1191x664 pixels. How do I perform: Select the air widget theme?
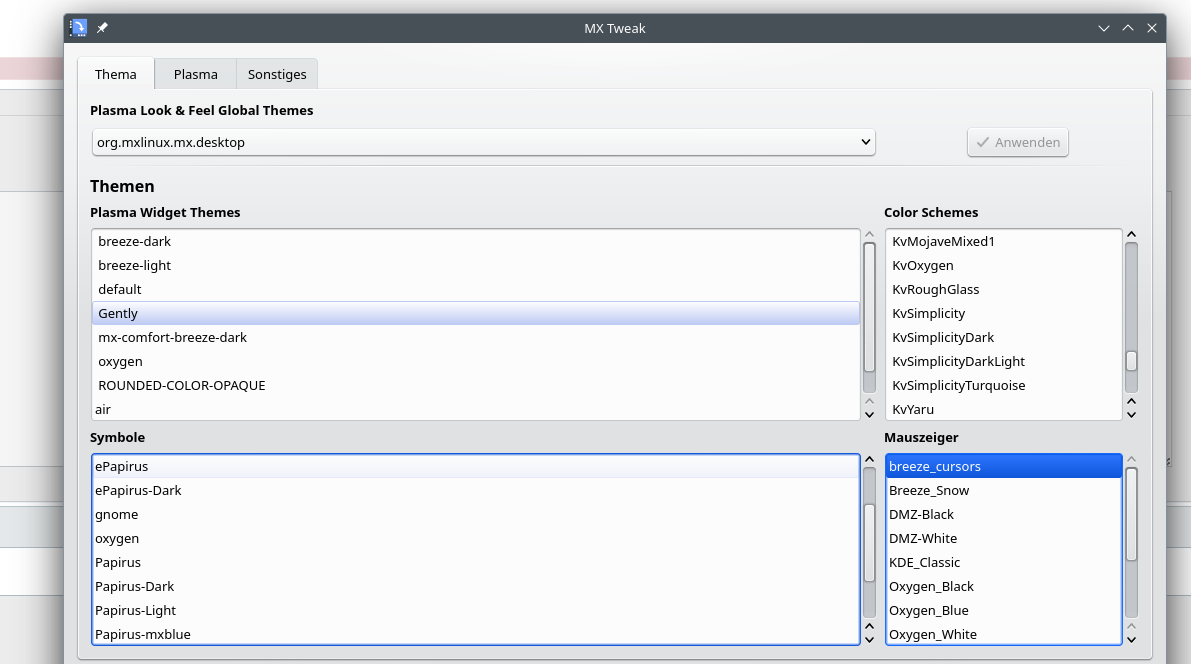pos(475,409)
